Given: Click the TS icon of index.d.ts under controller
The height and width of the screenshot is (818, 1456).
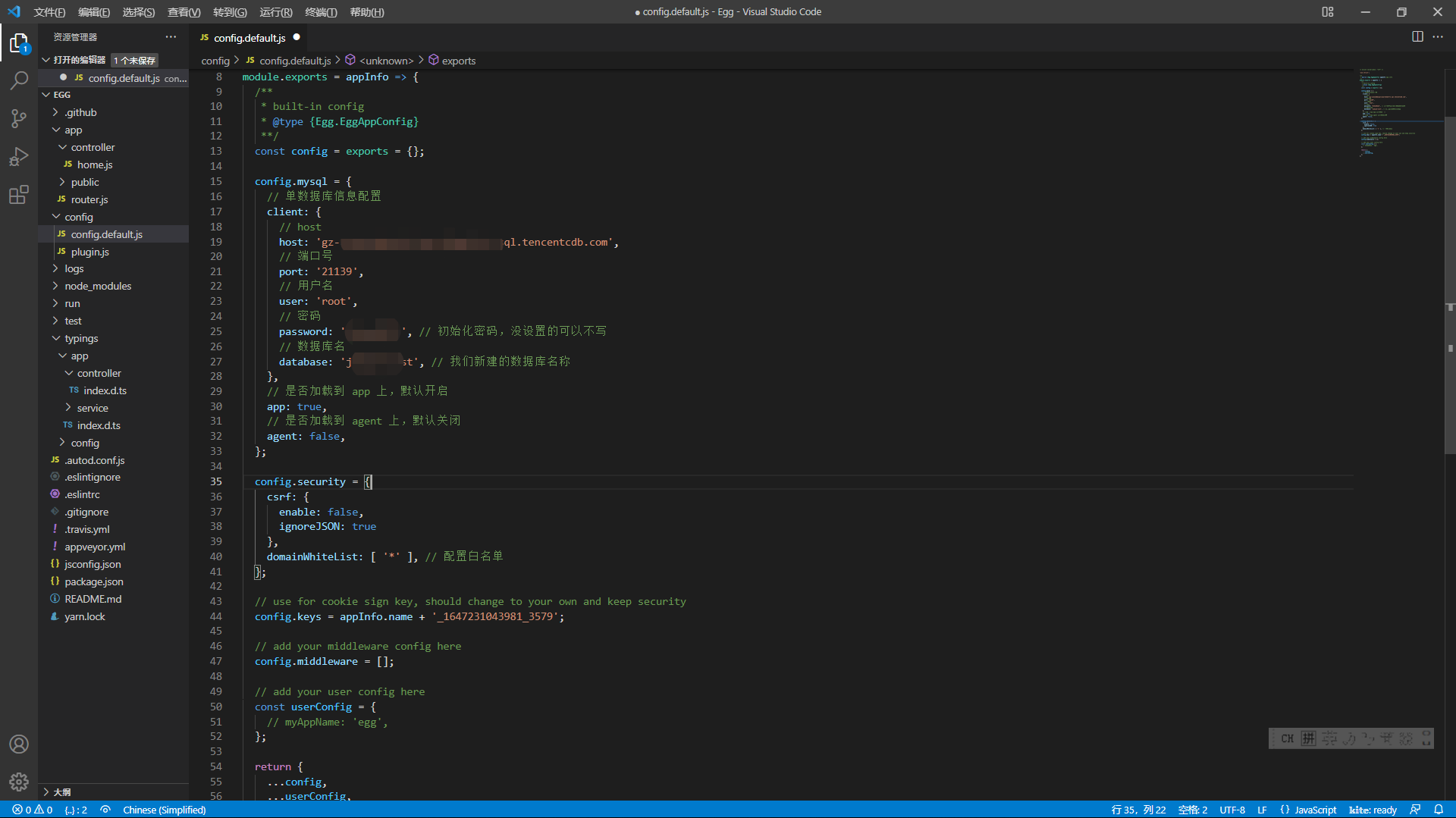Looking at the screenshot, I should point(74,390).
